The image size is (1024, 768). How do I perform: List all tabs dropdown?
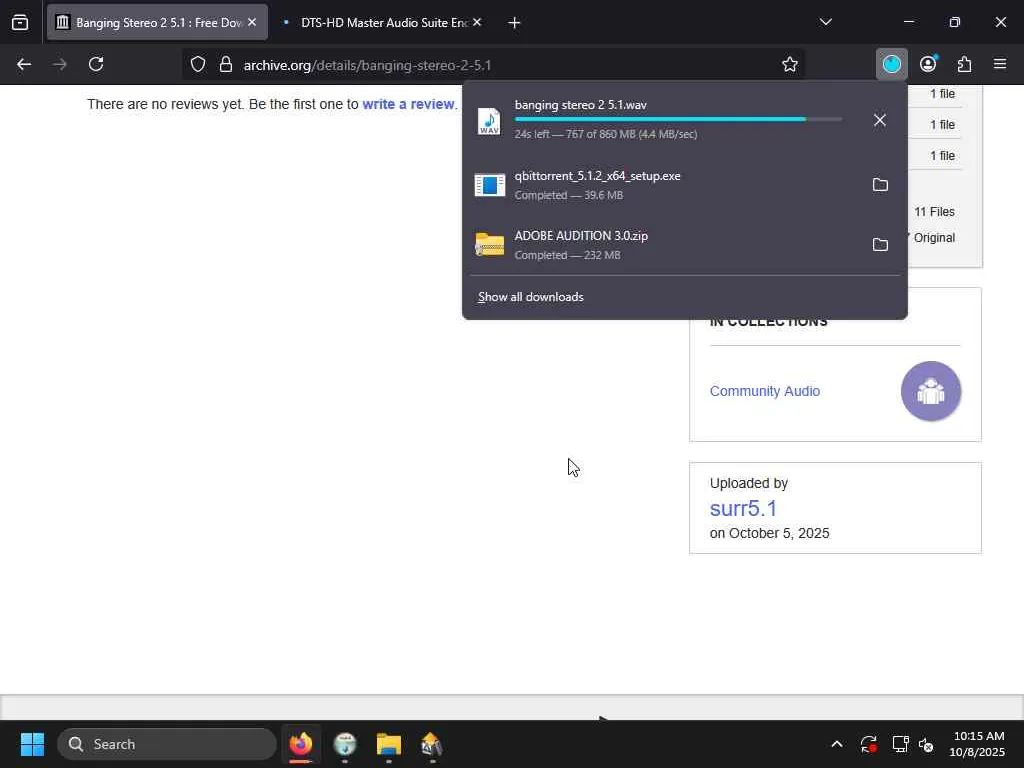(x=825, y=22)
